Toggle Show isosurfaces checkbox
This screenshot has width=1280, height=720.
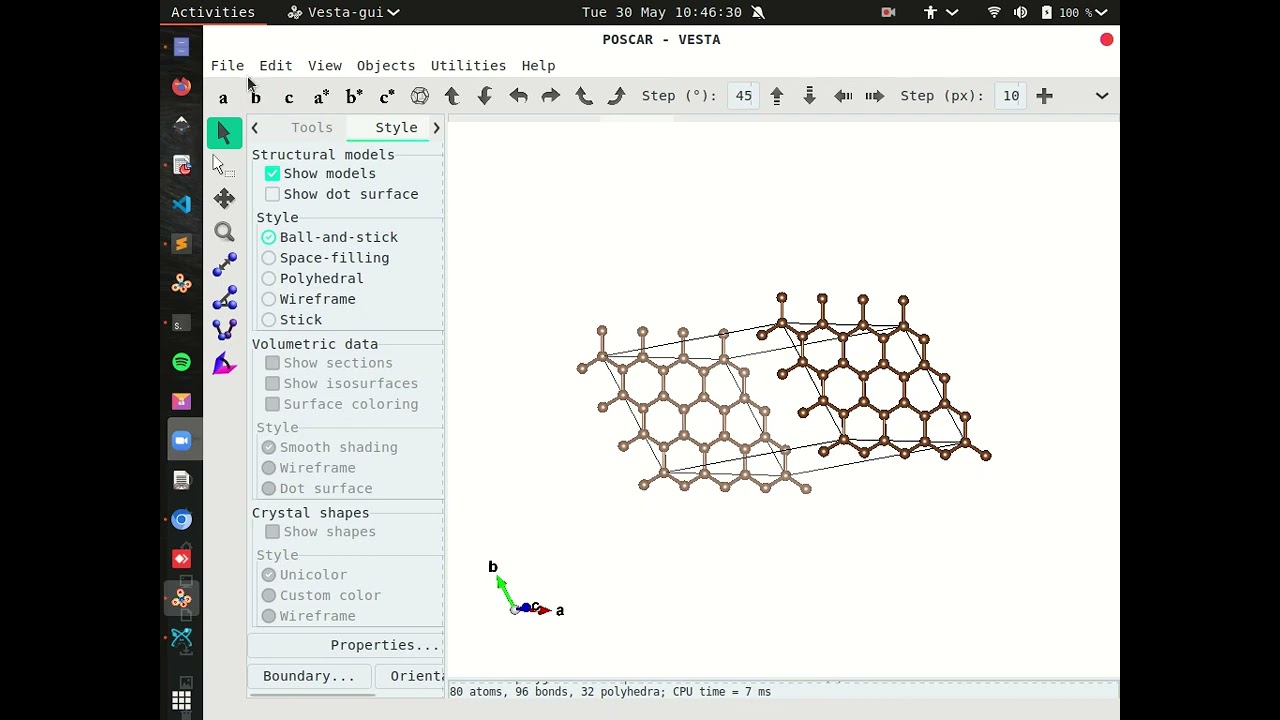(272, 384)
